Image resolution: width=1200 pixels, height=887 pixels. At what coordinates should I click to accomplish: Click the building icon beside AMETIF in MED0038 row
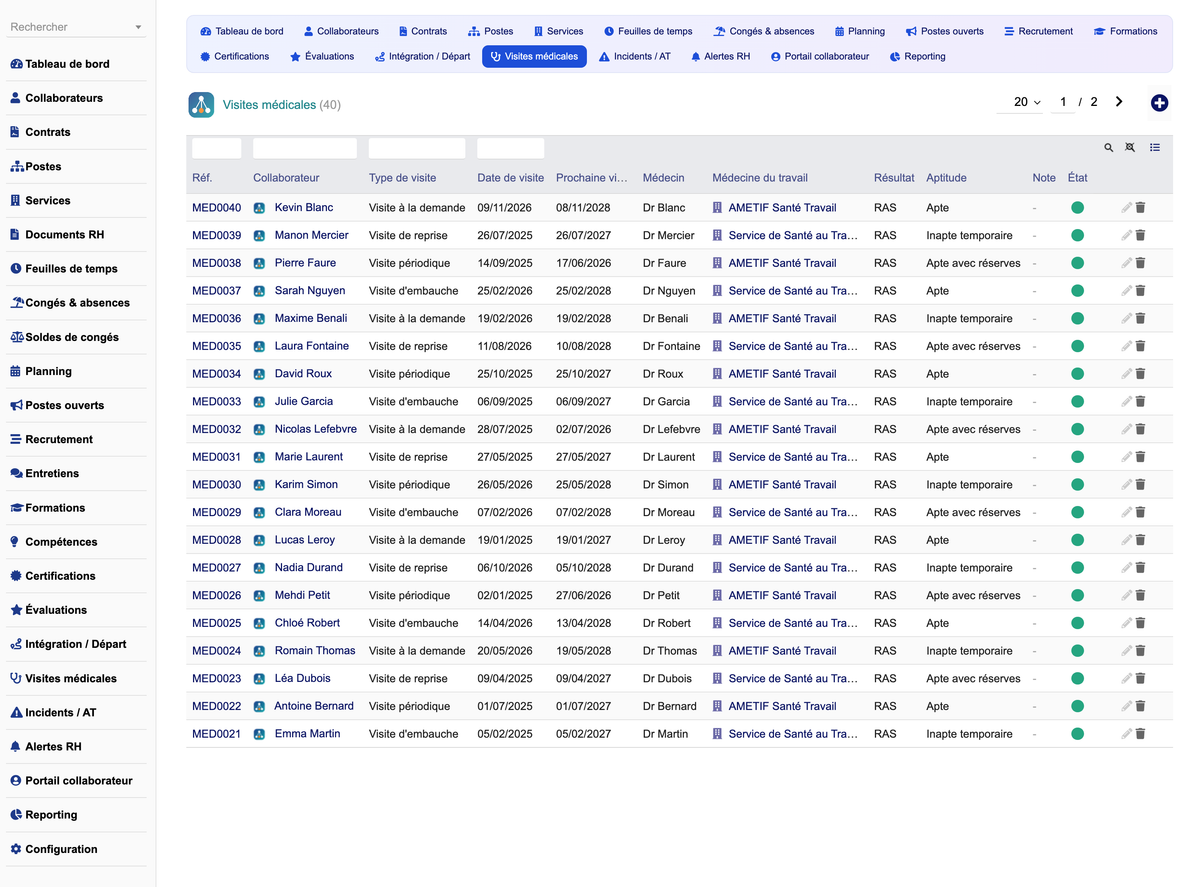(x=717, y=263)
